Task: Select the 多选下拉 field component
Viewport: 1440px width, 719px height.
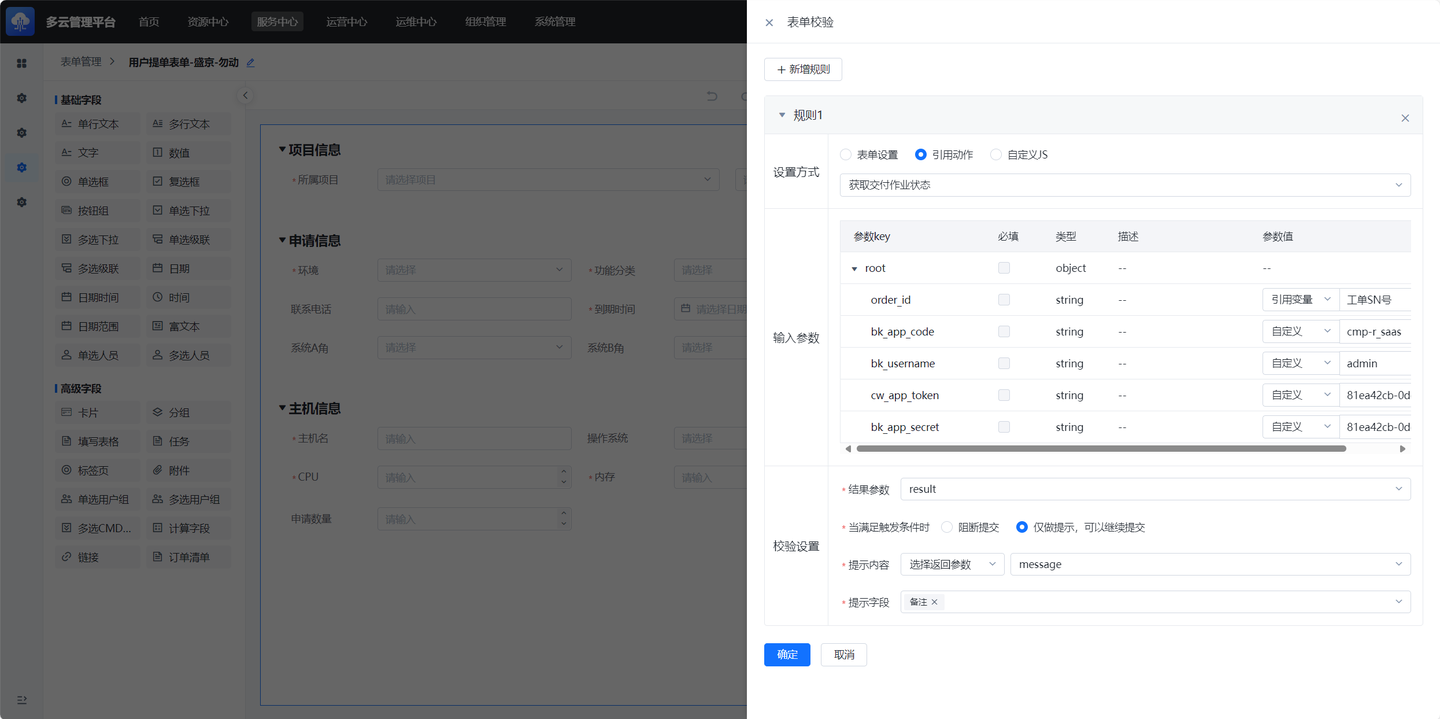Action: [97, 240]
